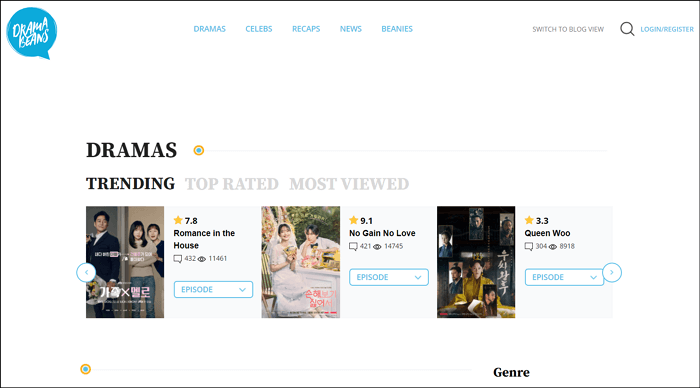Screen dimensions: 700x388
Task: Open the DRAMAS menu item
Action: pyautogui.click(x=209, y=29)
